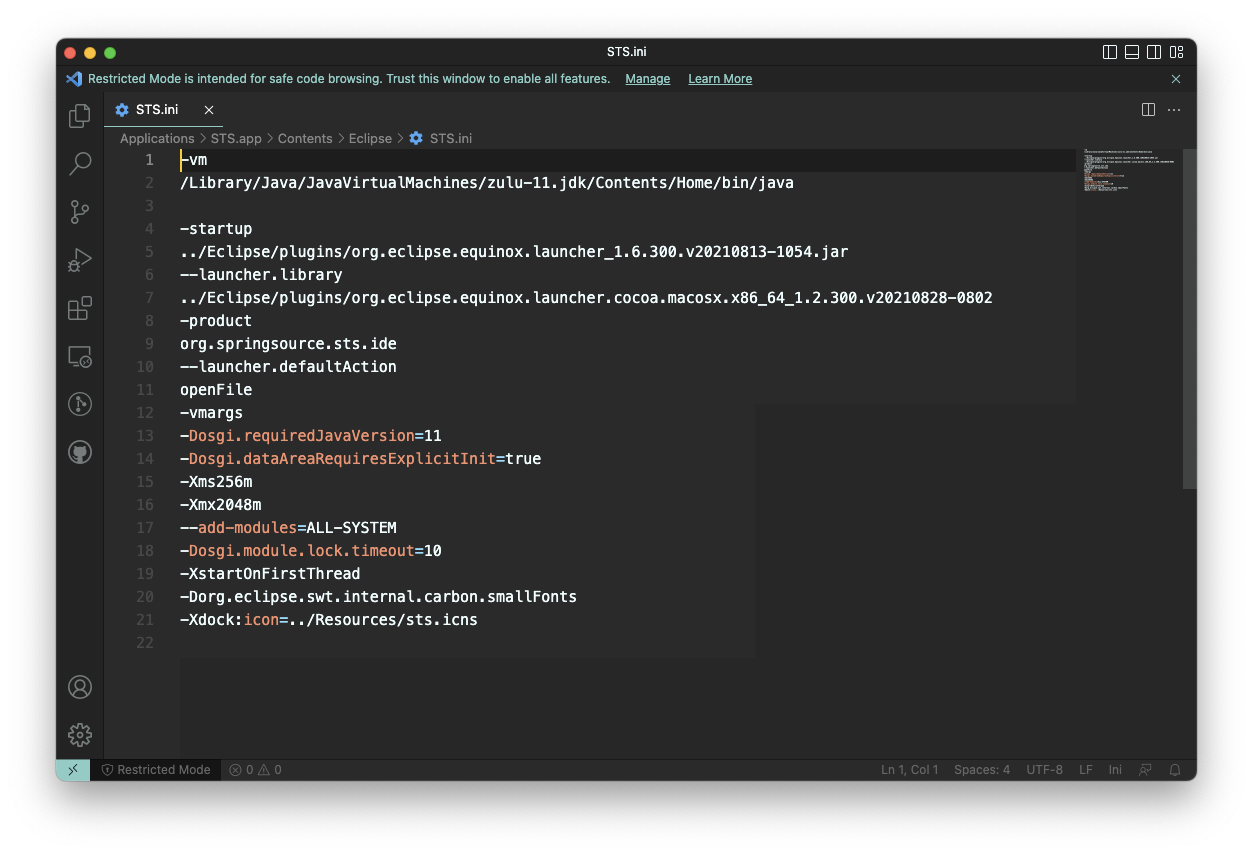Viewport: 1253px width, 855px height.
Task: Select STS.app in the breadcrumb path
Action: (236, 139)
